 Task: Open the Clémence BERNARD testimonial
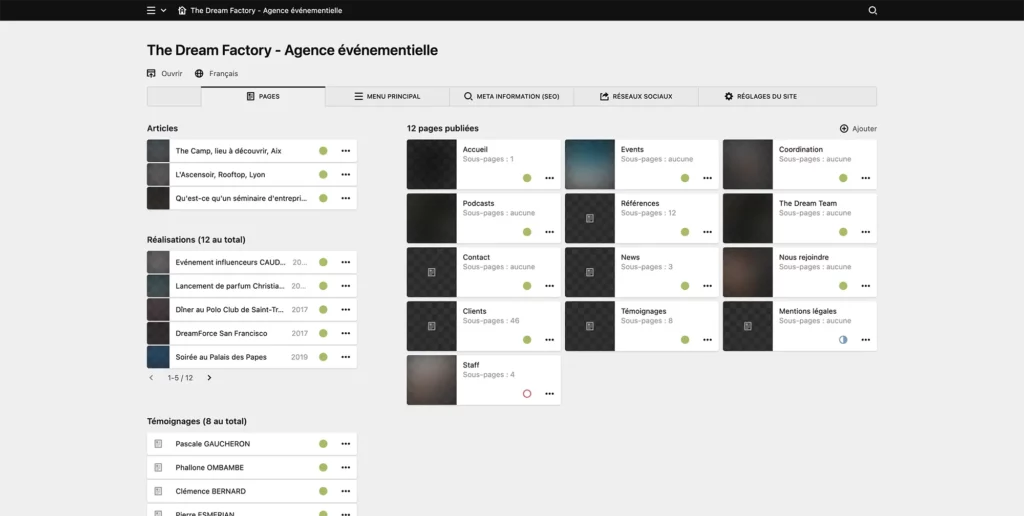tap(209, 491)
